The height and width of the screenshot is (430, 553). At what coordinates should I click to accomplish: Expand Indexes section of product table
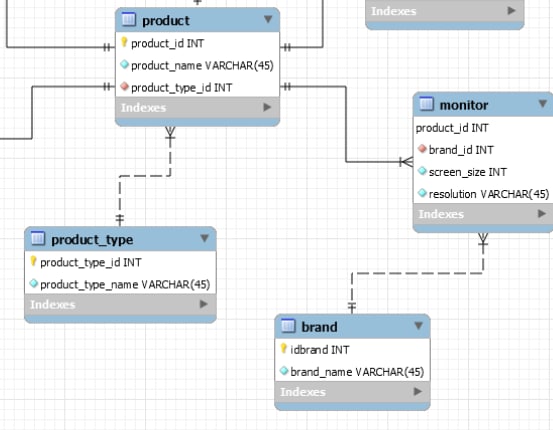267,107
